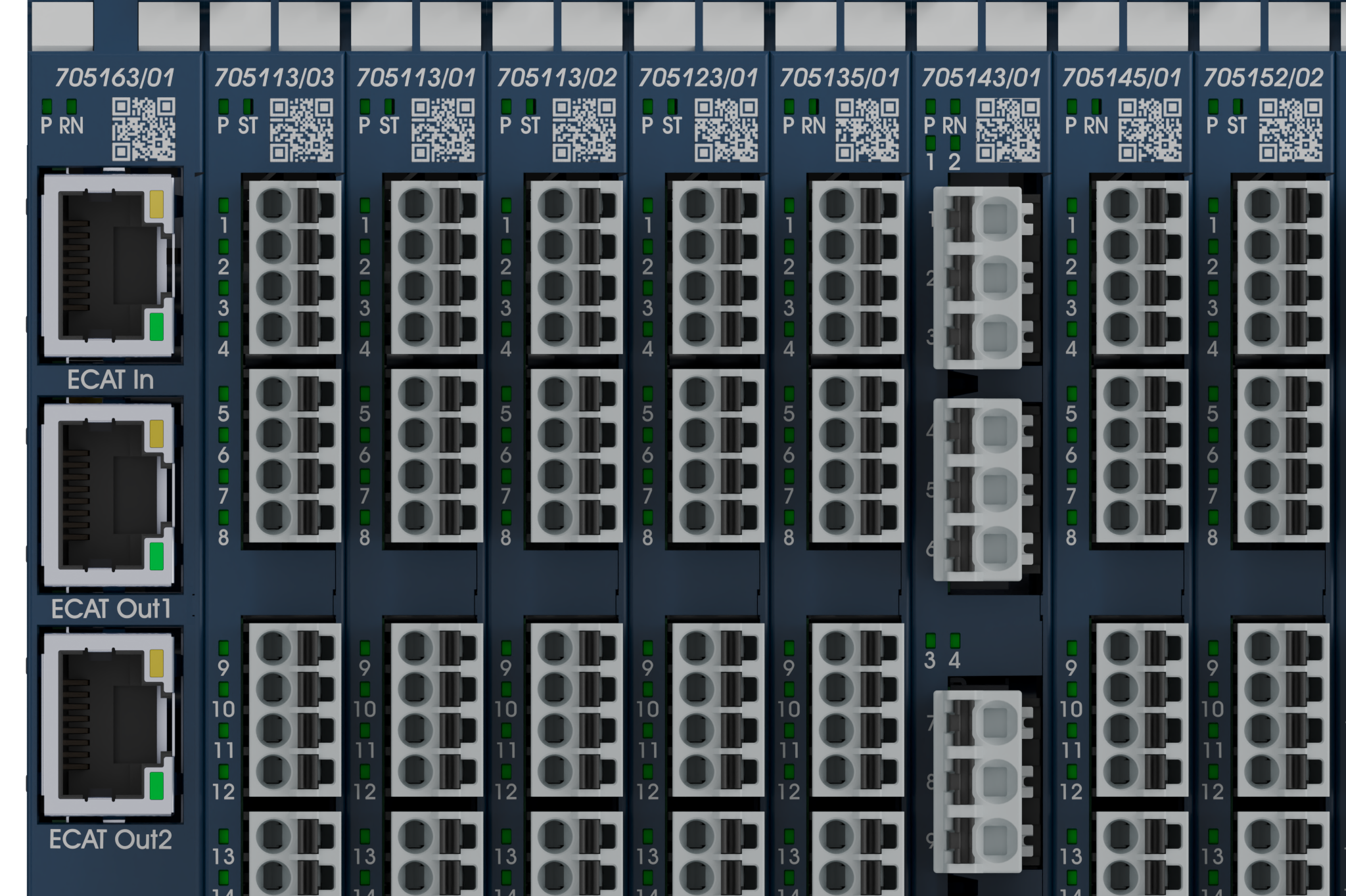Screen dimensions: 1346x896
Task: Click the module label 705145/01
Action: (1121, 78)
